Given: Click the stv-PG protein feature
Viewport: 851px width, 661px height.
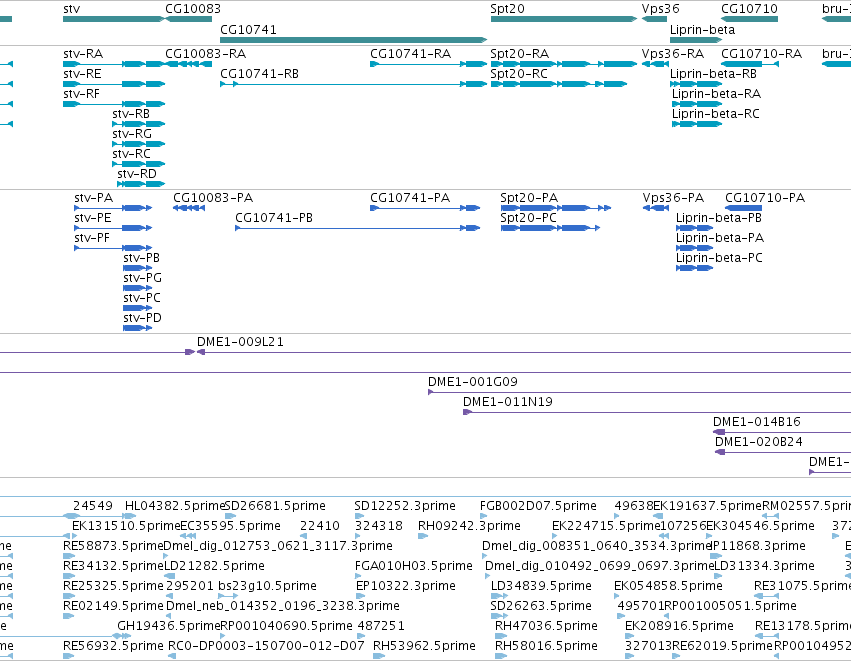Looking at the screenshot, I should (x=138, y=288).
